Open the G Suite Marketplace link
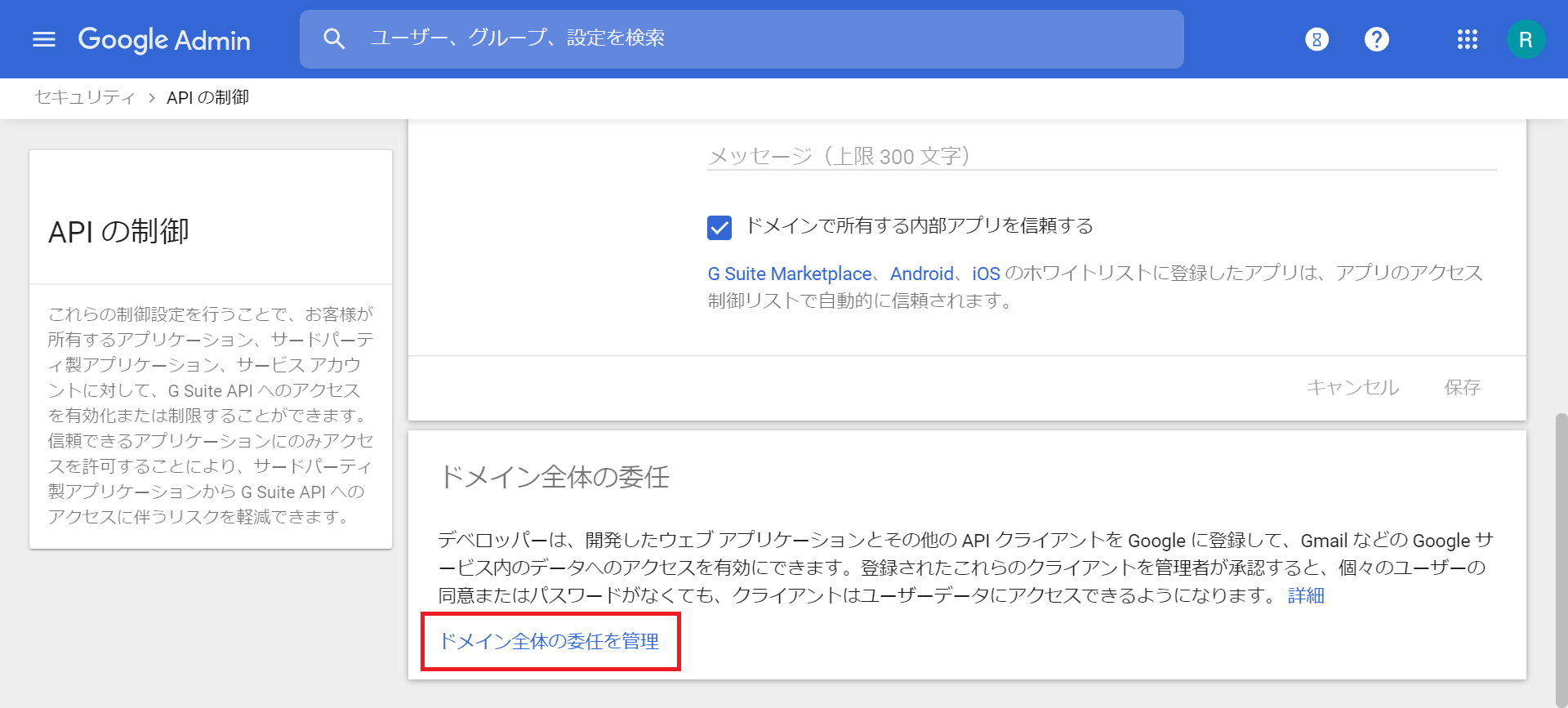 point(790,274)
